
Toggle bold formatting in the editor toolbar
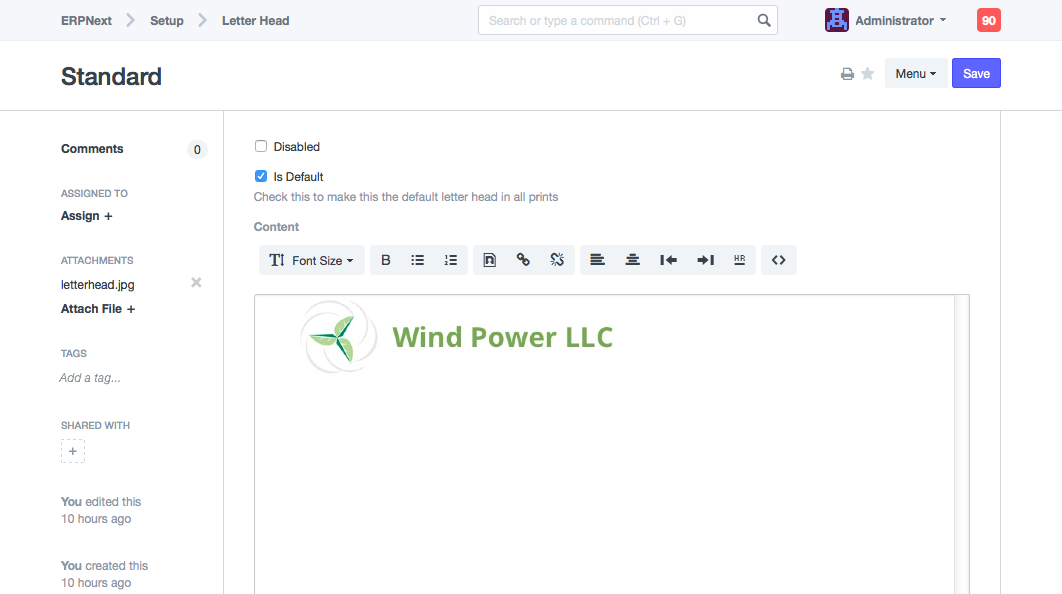point(386,260)
